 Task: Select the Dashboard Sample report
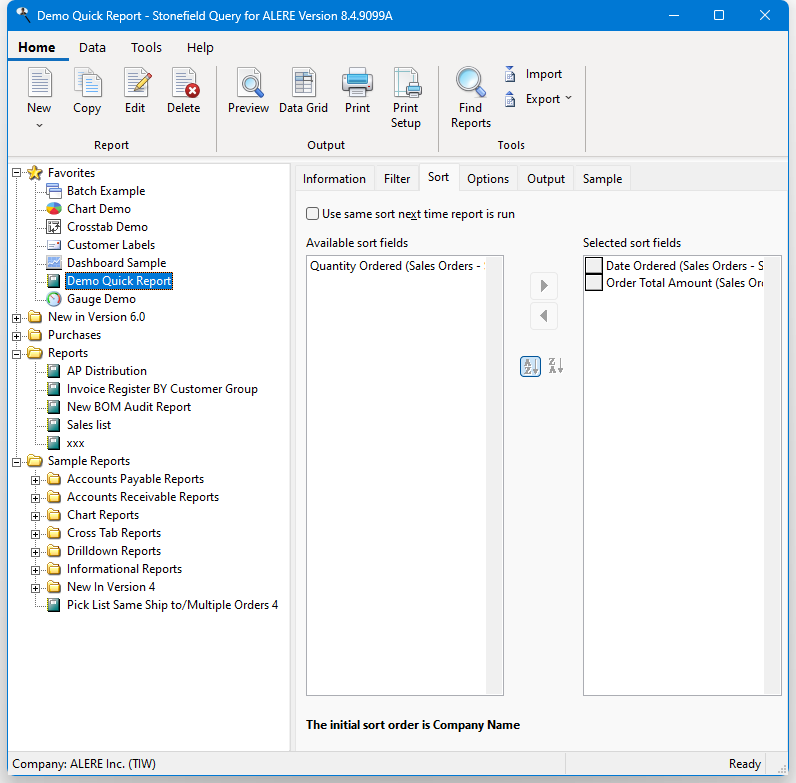click(117, 263)
